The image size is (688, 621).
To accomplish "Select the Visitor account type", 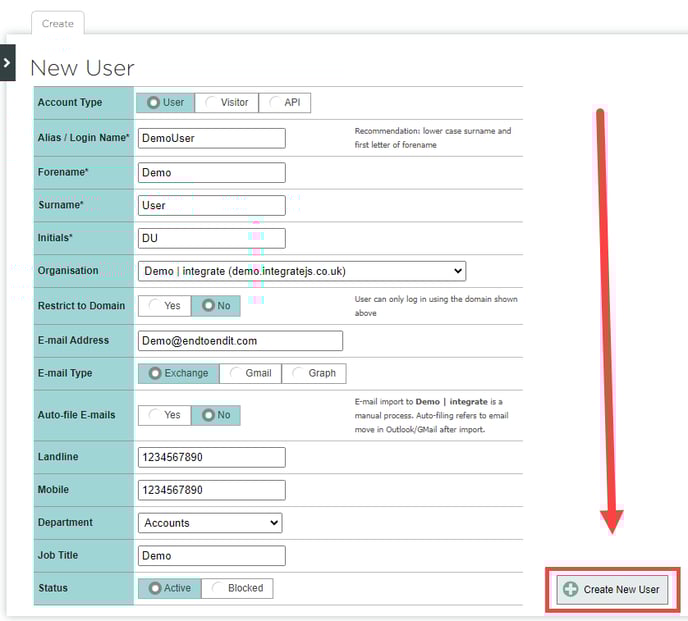I will click(x=226, y=103).
